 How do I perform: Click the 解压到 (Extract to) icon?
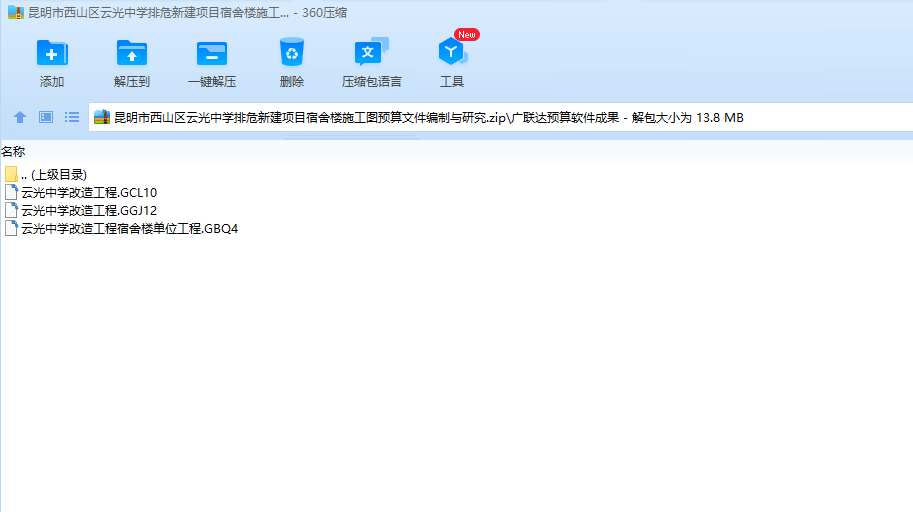coord(132,53)
